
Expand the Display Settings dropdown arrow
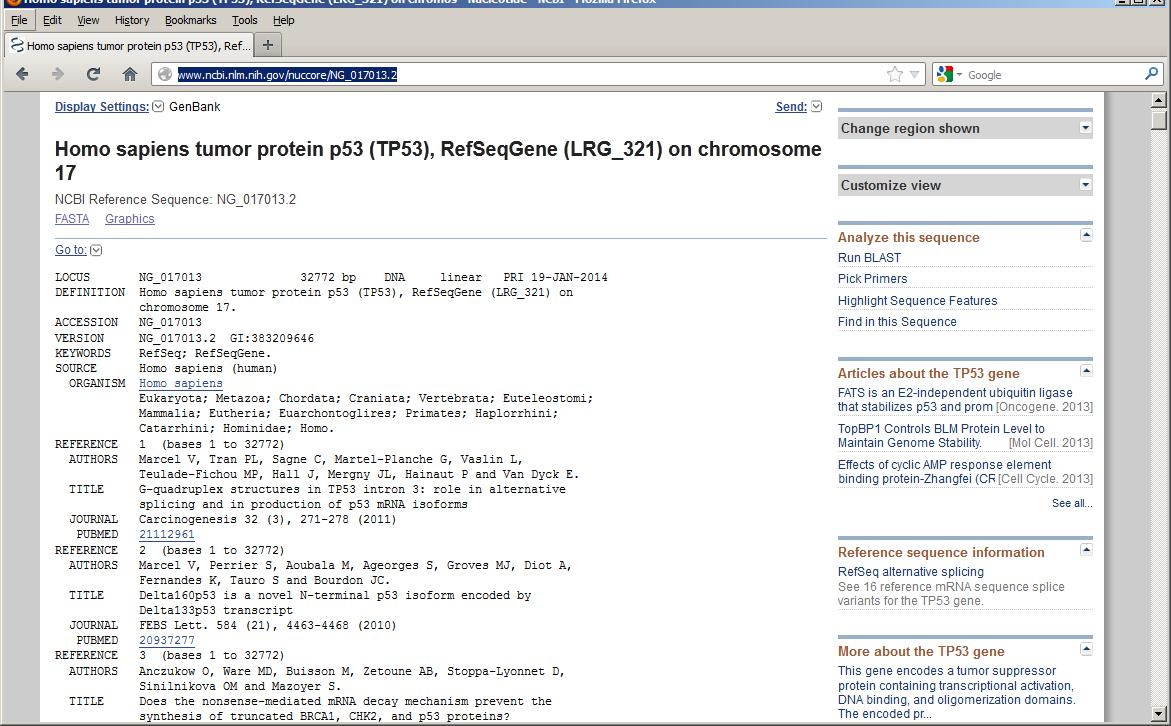(x=158, y=107)
